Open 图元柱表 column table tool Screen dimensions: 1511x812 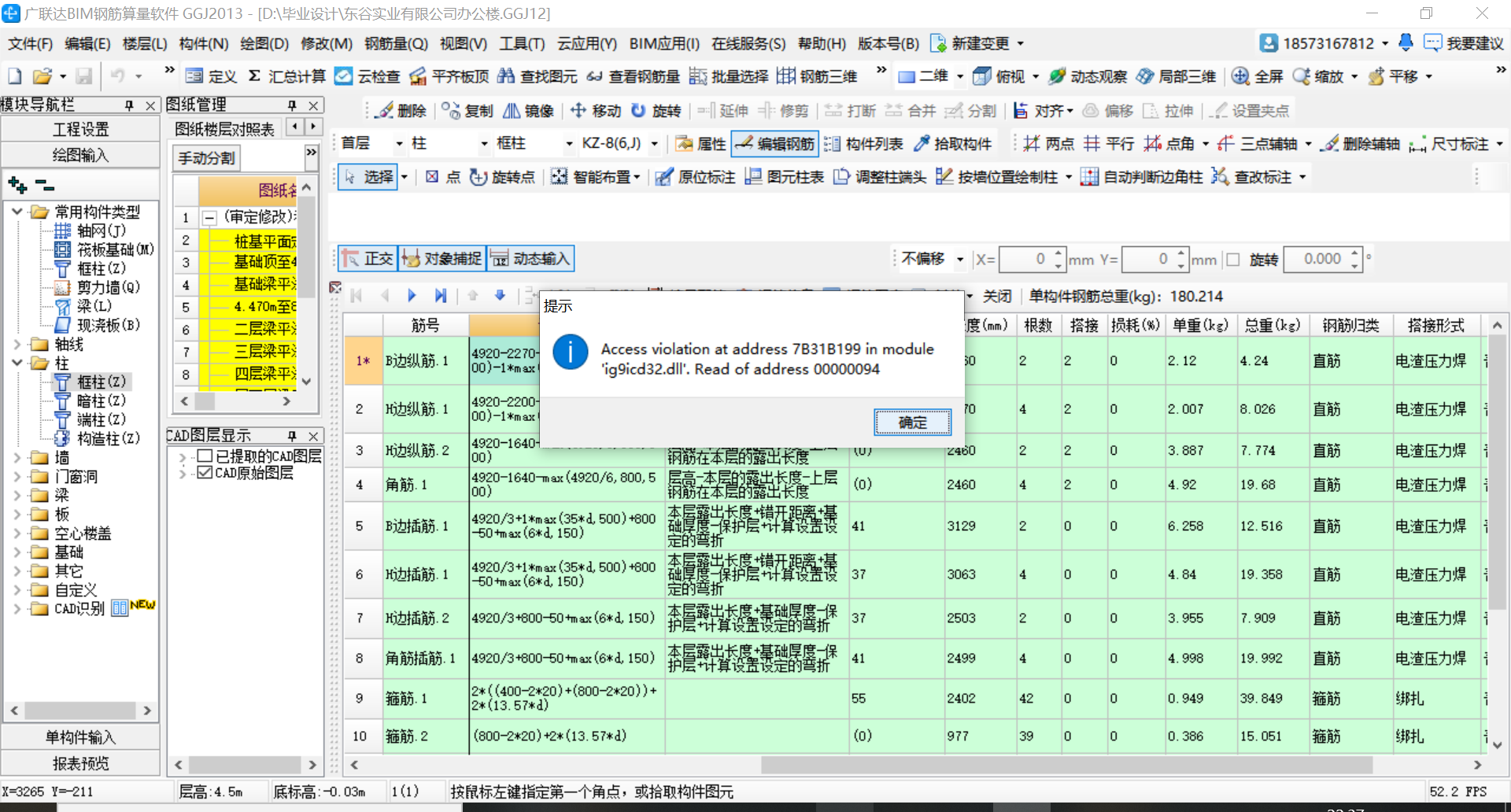(x=784, y=177)
